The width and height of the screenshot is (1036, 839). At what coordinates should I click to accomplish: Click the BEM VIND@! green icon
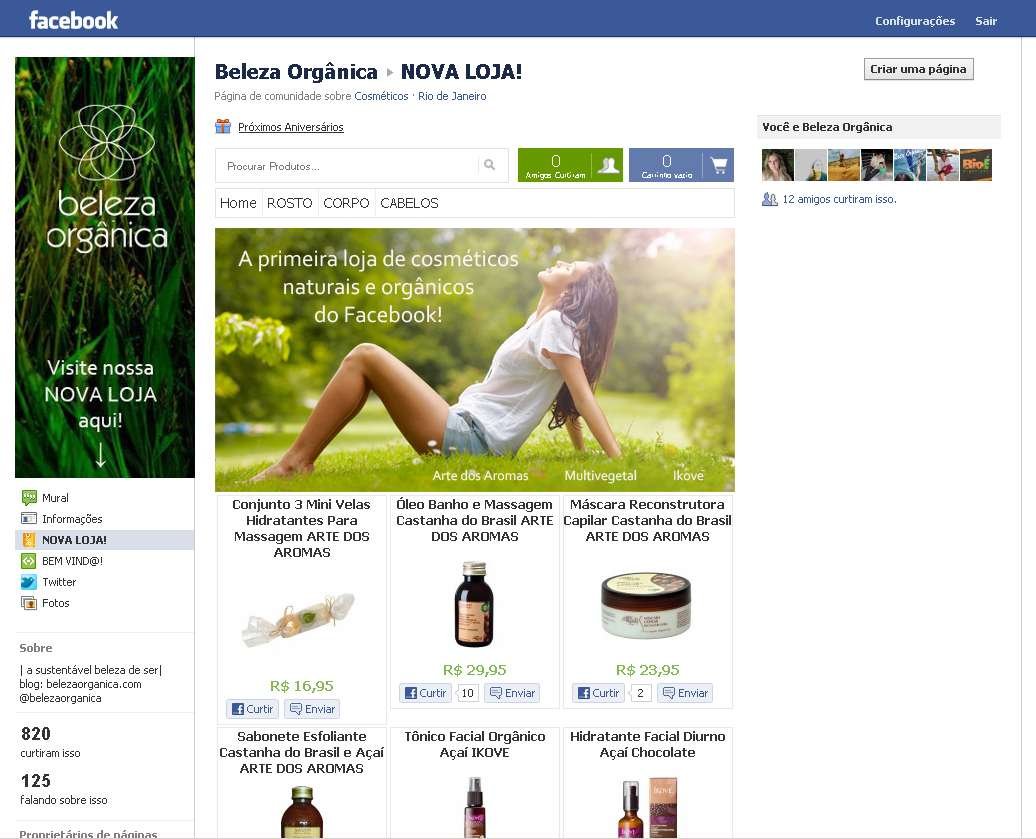(x=29, y=561)
